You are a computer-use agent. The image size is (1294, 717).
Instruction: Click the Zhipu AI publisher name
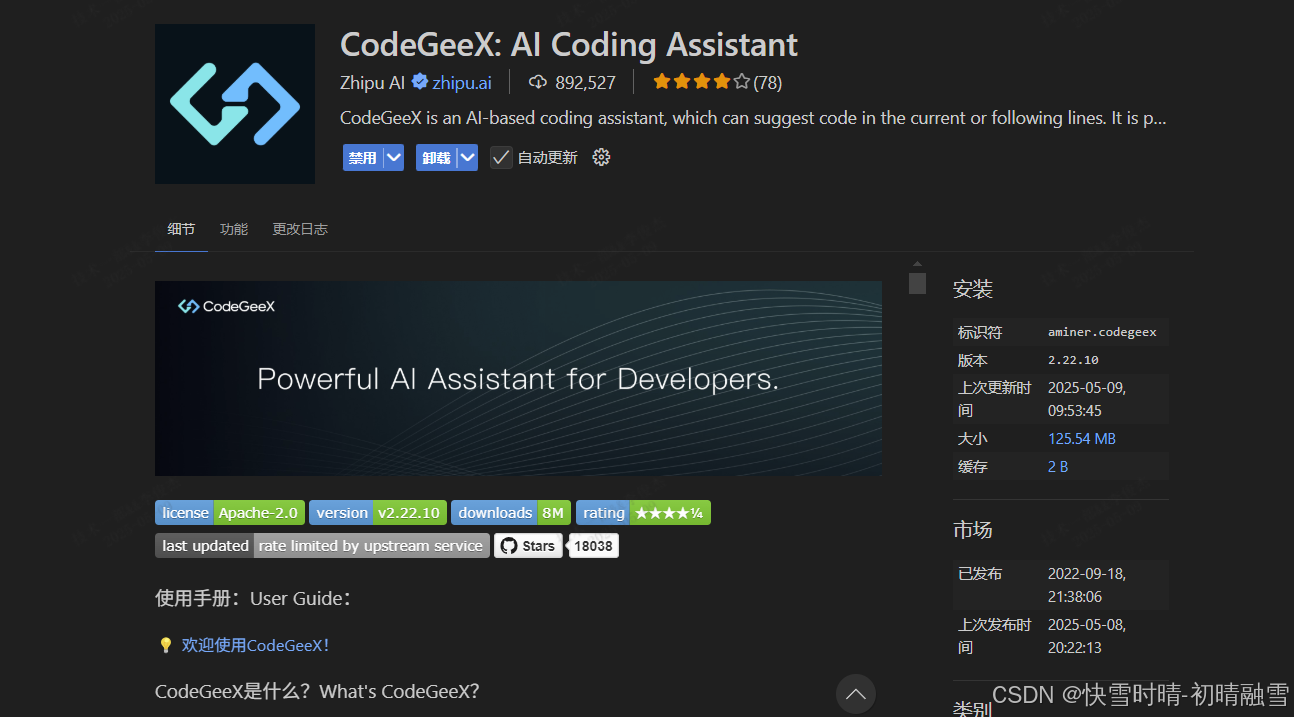coord(373,82)
